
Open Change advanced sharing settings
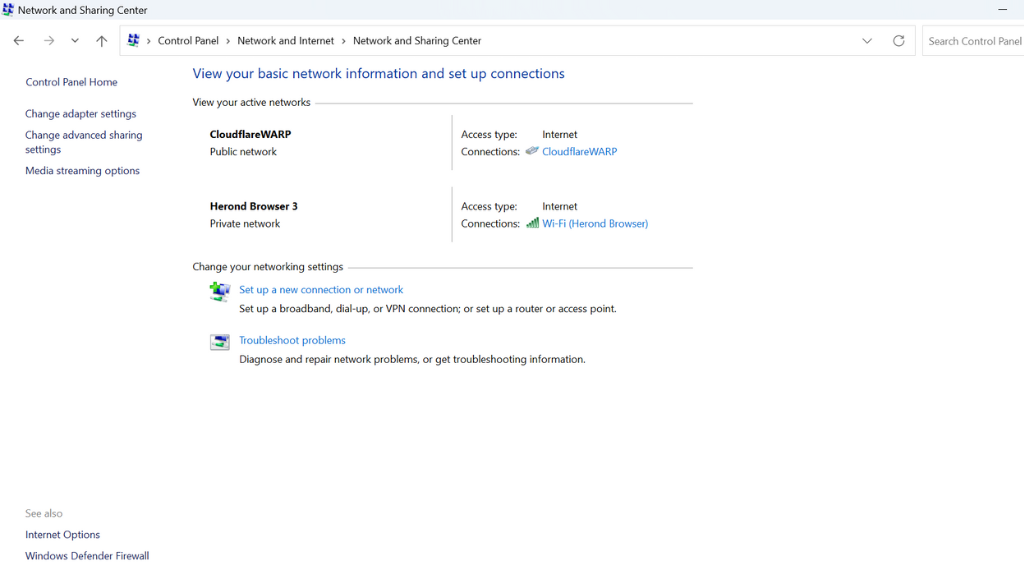[84, 142]
